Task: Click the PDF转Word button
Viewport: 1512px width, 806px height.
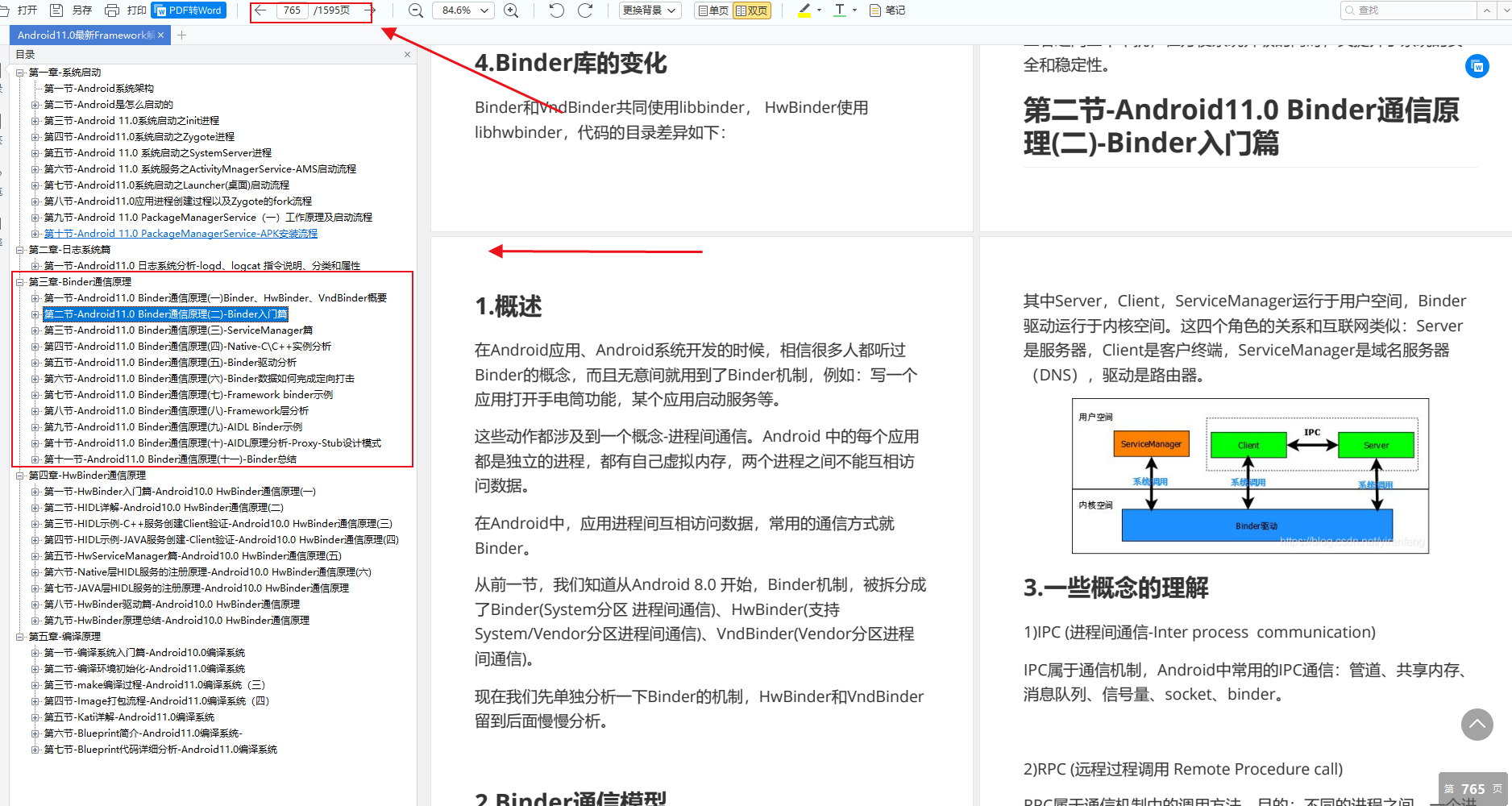Action: click(x=189, y=10)
